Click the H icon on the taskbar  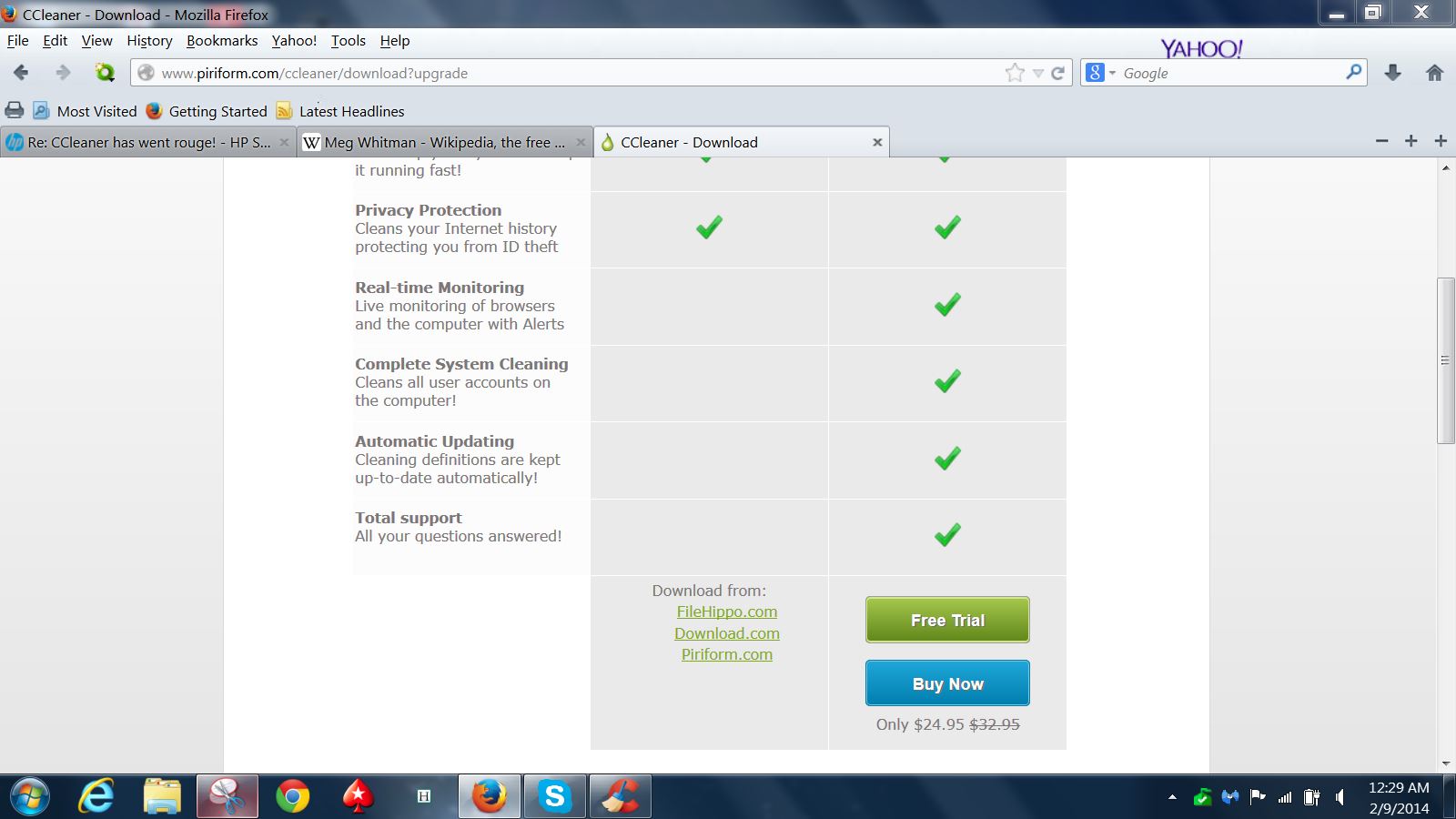pyautogui.click(x=423, y=797)
